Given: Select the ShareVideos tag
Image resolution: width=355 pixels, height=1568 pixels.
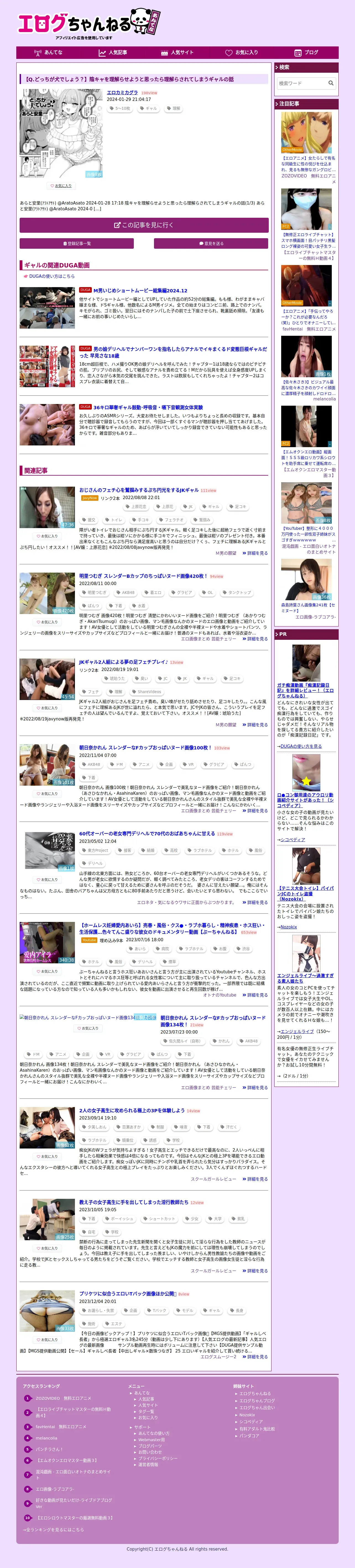Looking at the screenshot, I should point(147,691).
